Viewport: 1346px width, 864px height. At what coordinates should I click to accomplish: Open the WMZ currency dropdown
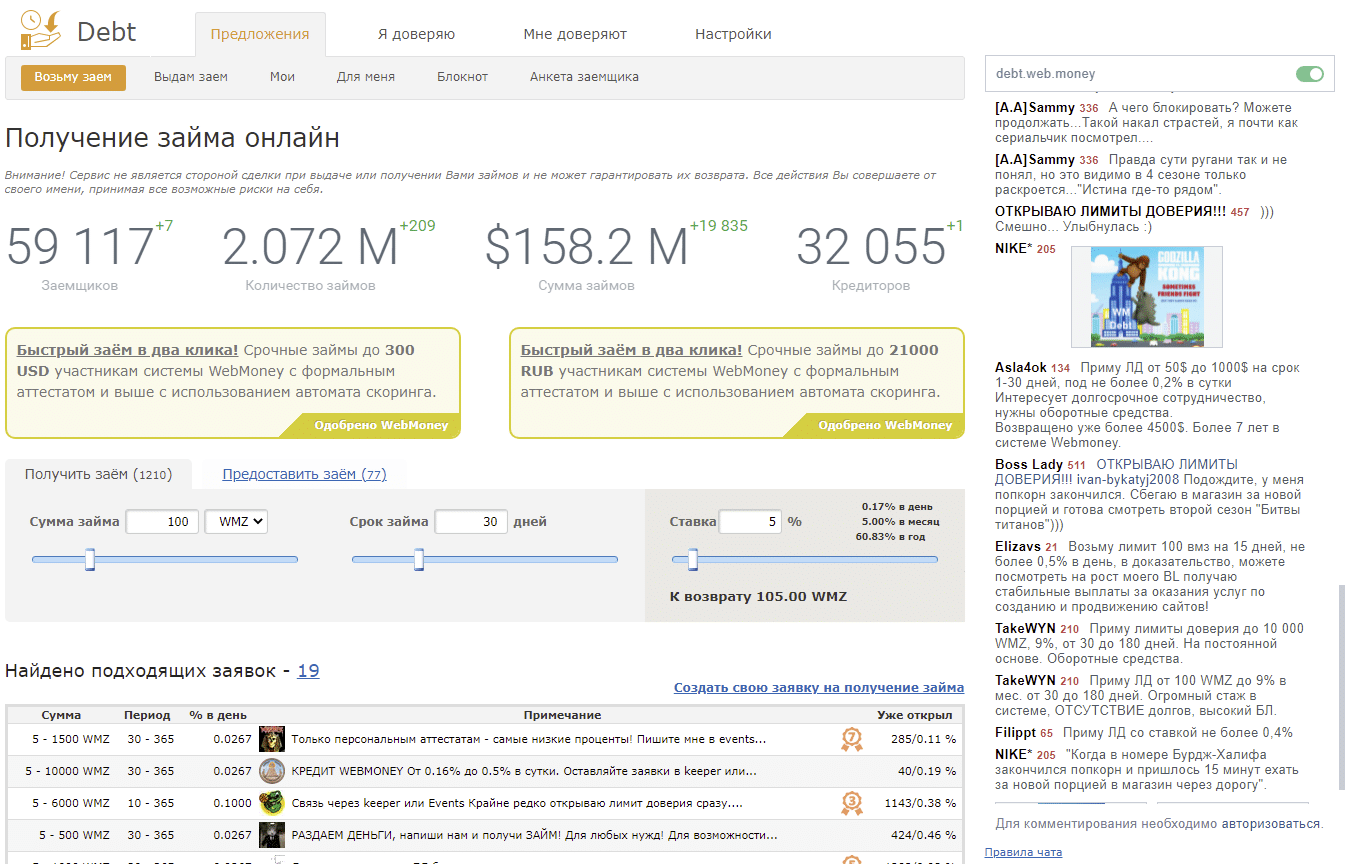coord(236,521)
